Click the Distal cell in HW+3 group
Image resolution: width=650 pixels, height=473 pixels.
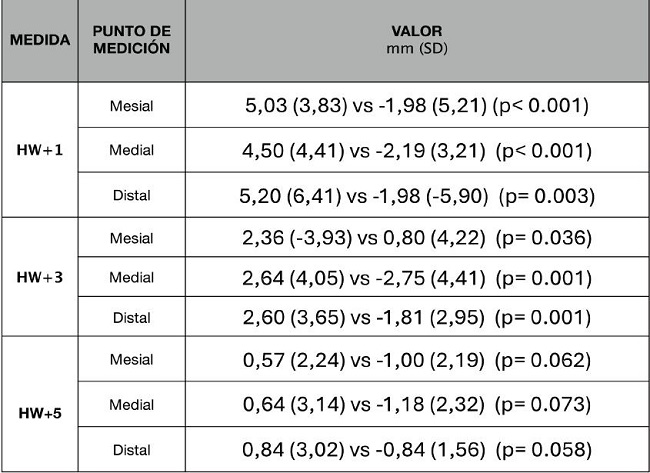pyautogui.click(x=132, y=318)
